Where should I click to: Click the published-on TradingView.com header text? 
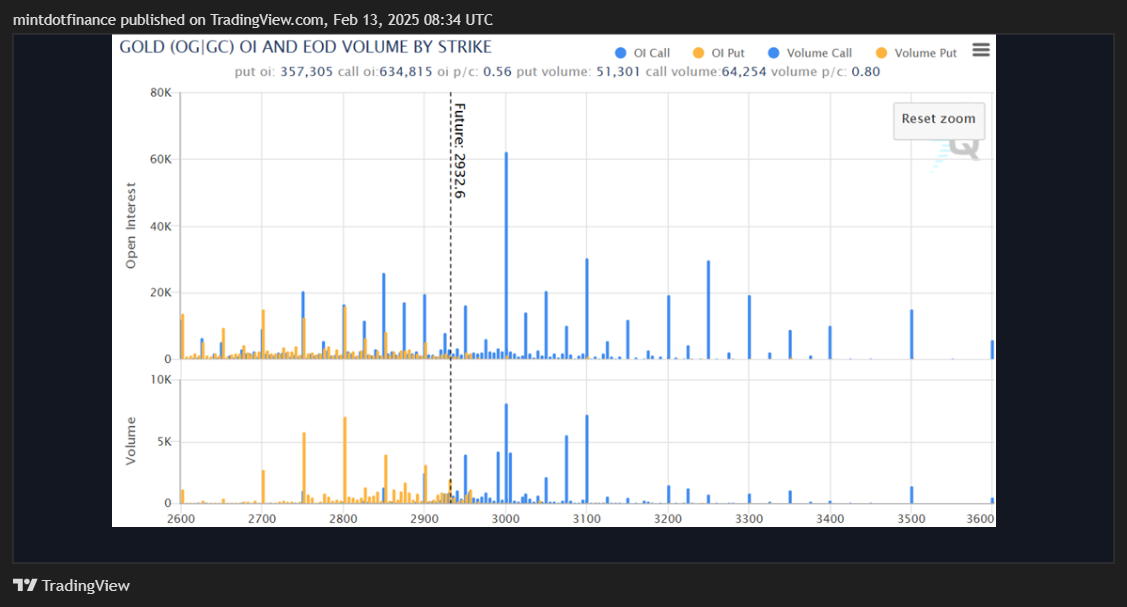point(253,20)
